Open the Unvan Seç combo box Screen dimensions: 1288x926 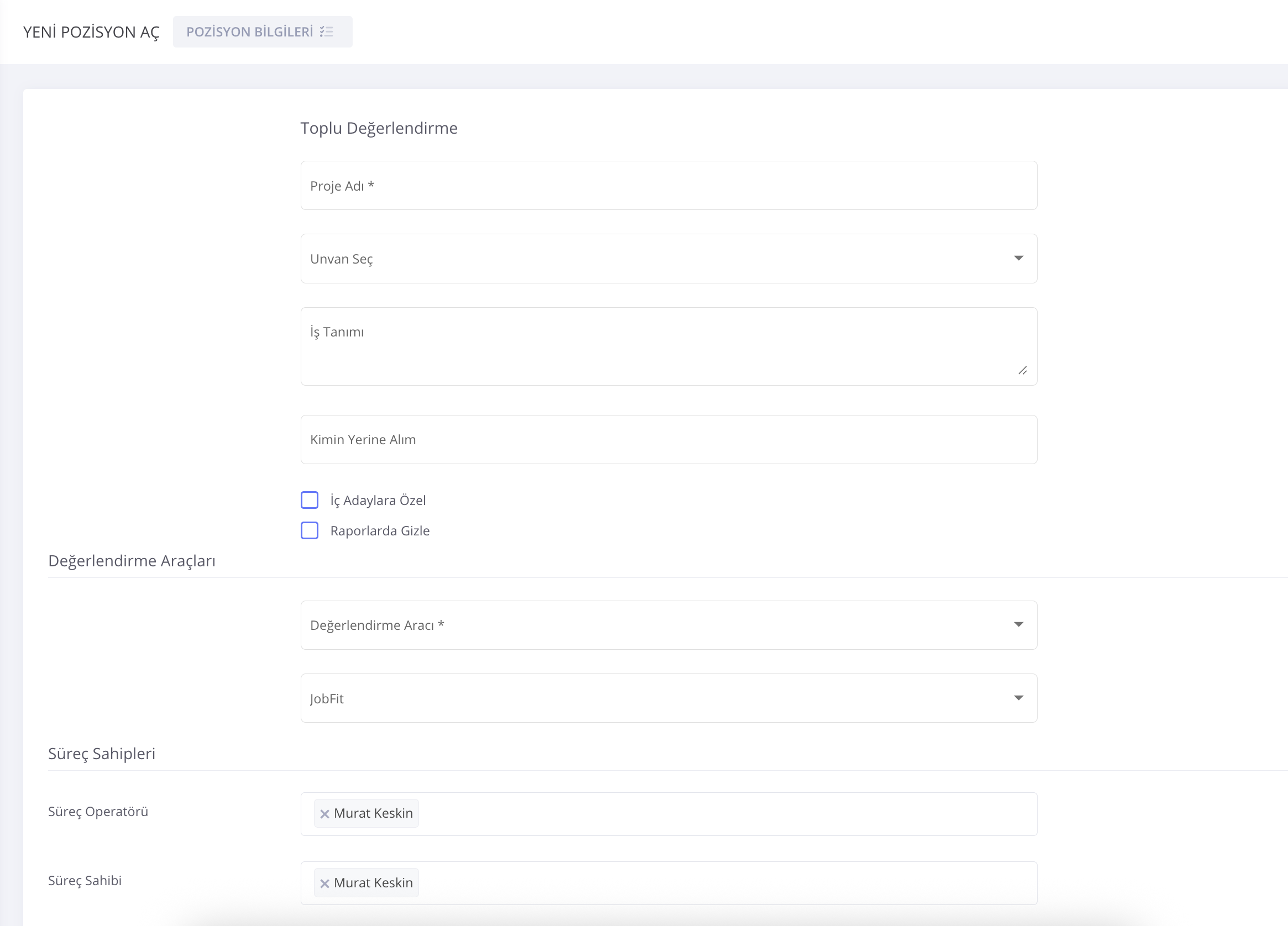coord(625,259)
